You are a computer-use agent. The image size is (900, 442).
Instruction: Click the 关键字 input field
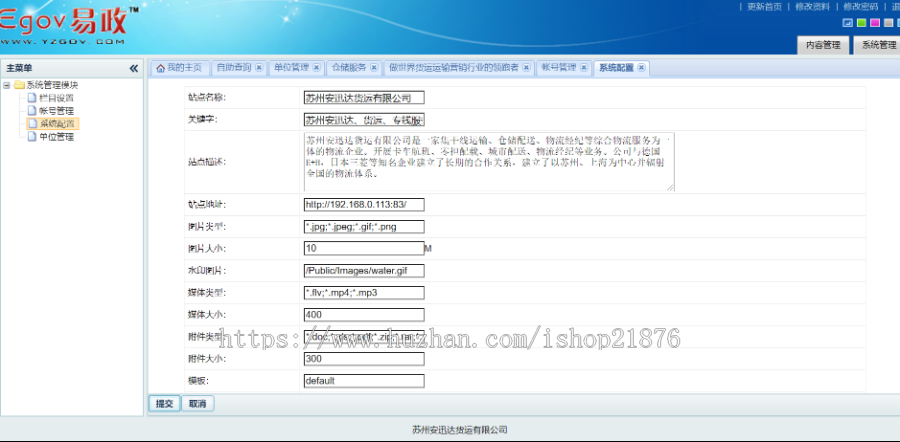pyautogui.click(x=364, y=120)
